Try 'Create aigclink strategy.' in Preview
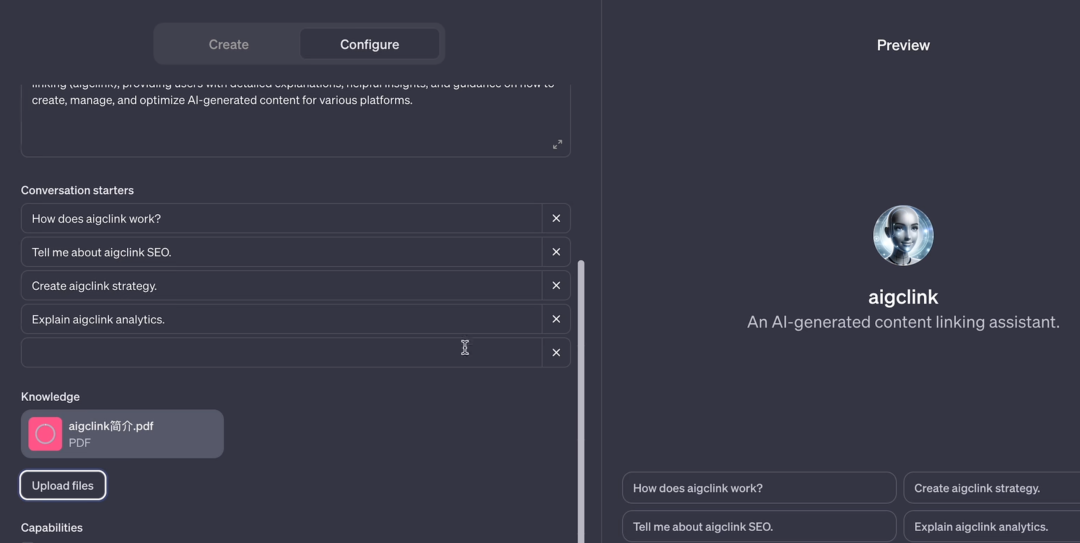1080x543 pixels. click(x=992, y=488)
